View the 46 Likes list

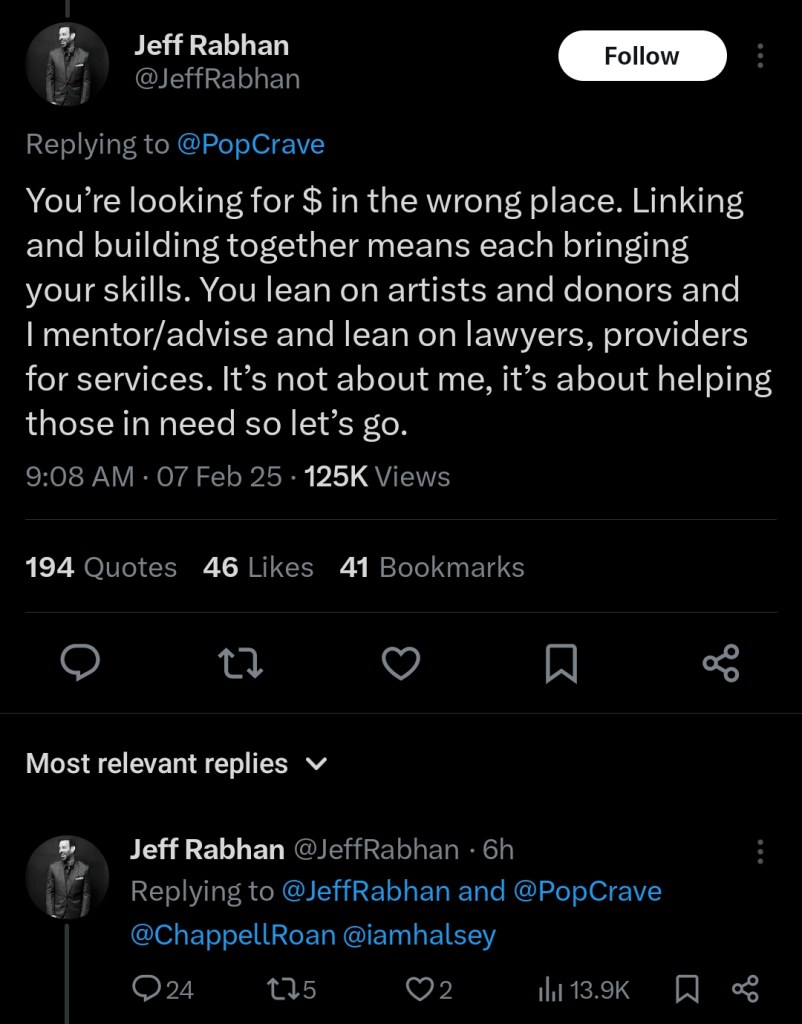(257, 567)
